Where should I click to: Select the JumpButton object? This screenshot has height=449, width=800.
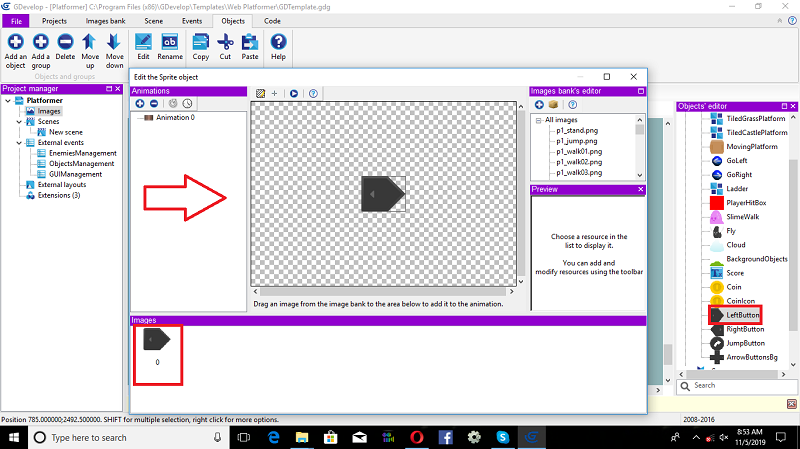click(x=745, y=343)
